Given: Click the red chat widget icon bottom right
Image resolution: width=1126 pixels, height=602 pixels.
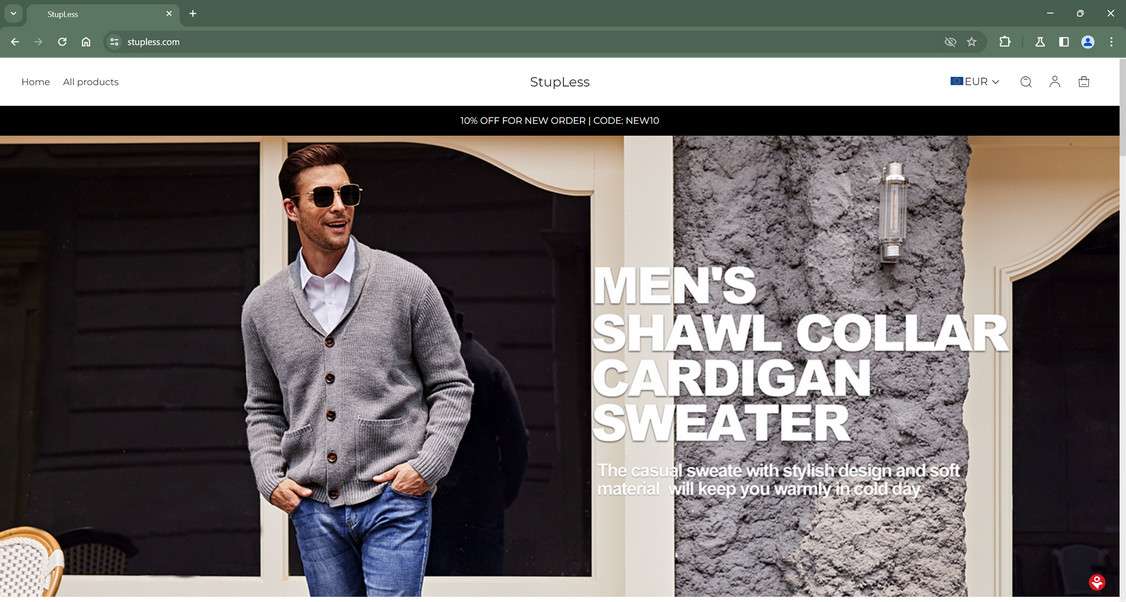Looking at the screenshot, I should pyautogui.click(x=1095, y=581).
